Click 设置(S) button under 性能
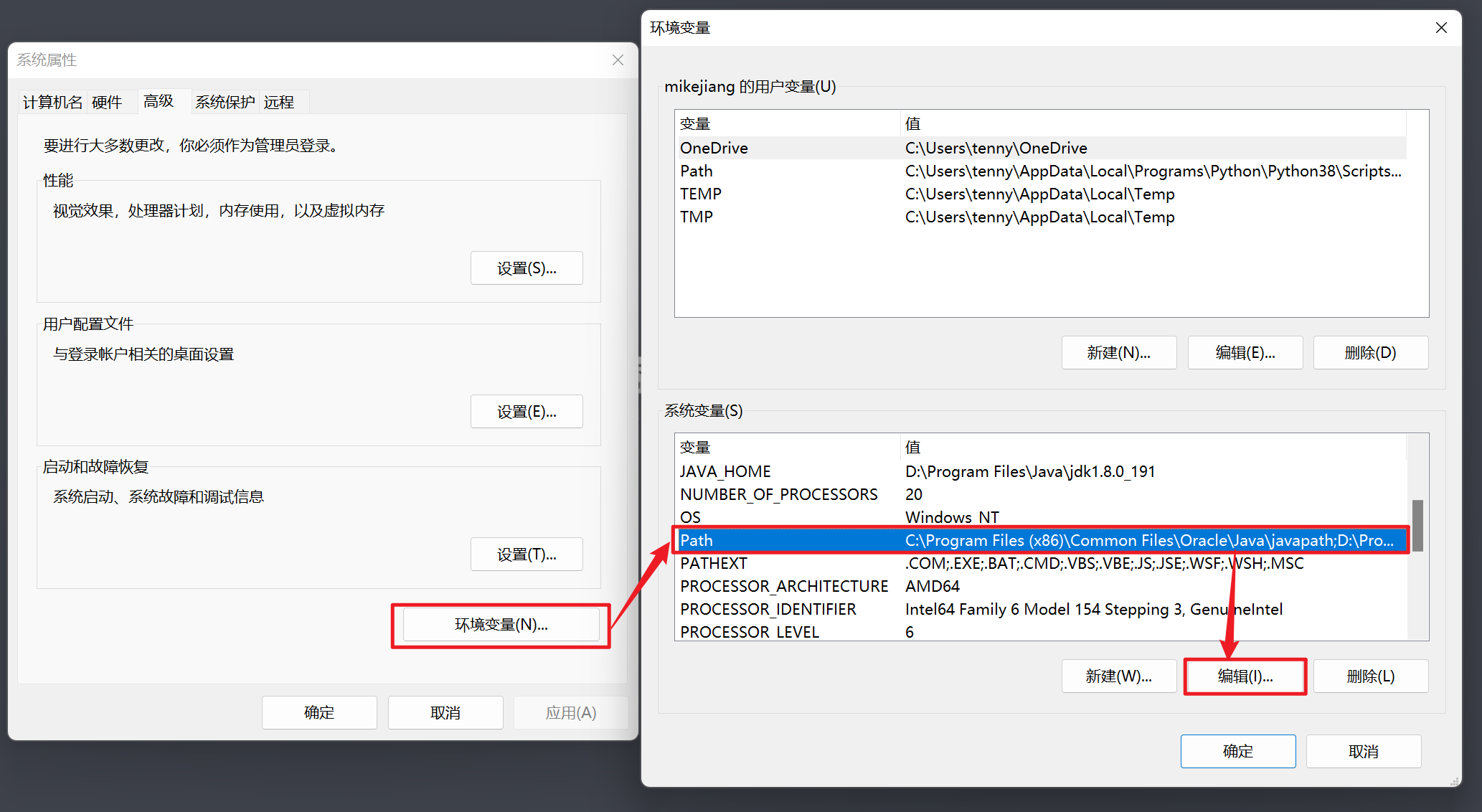1482x812 pixels. click(x=527, y=268)
